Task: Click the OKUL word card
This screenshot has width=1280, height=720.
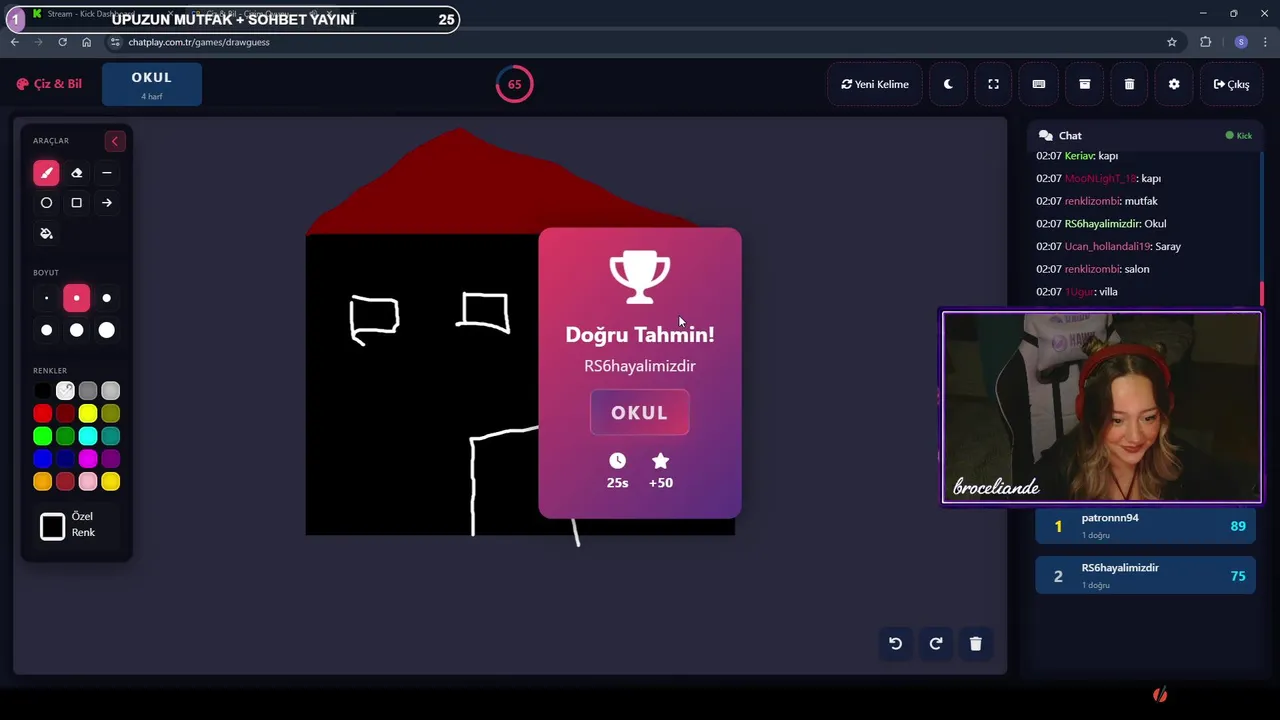Action: tap(152, 84)
